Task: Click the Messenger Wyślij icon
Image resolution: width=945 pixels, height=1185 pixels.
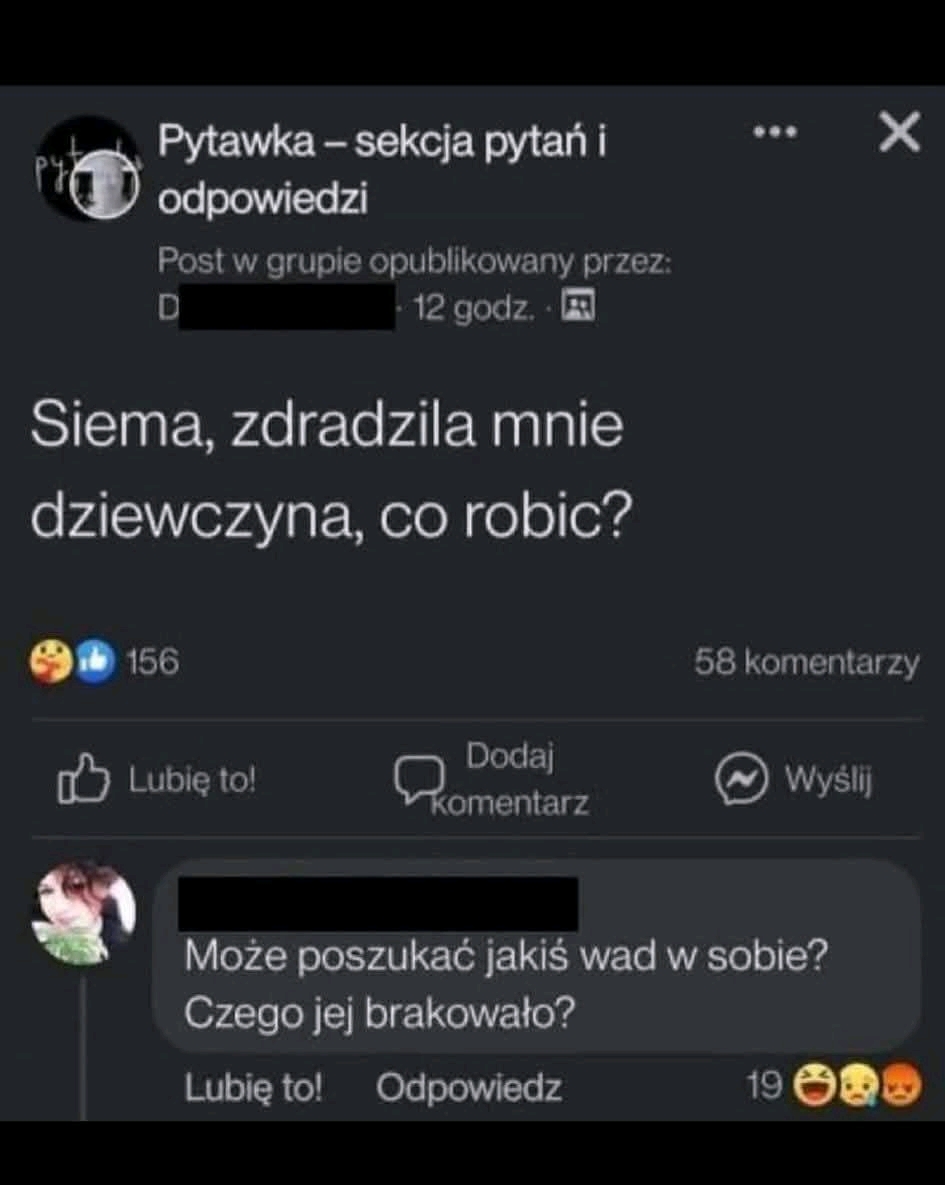Action: (742, 779)
